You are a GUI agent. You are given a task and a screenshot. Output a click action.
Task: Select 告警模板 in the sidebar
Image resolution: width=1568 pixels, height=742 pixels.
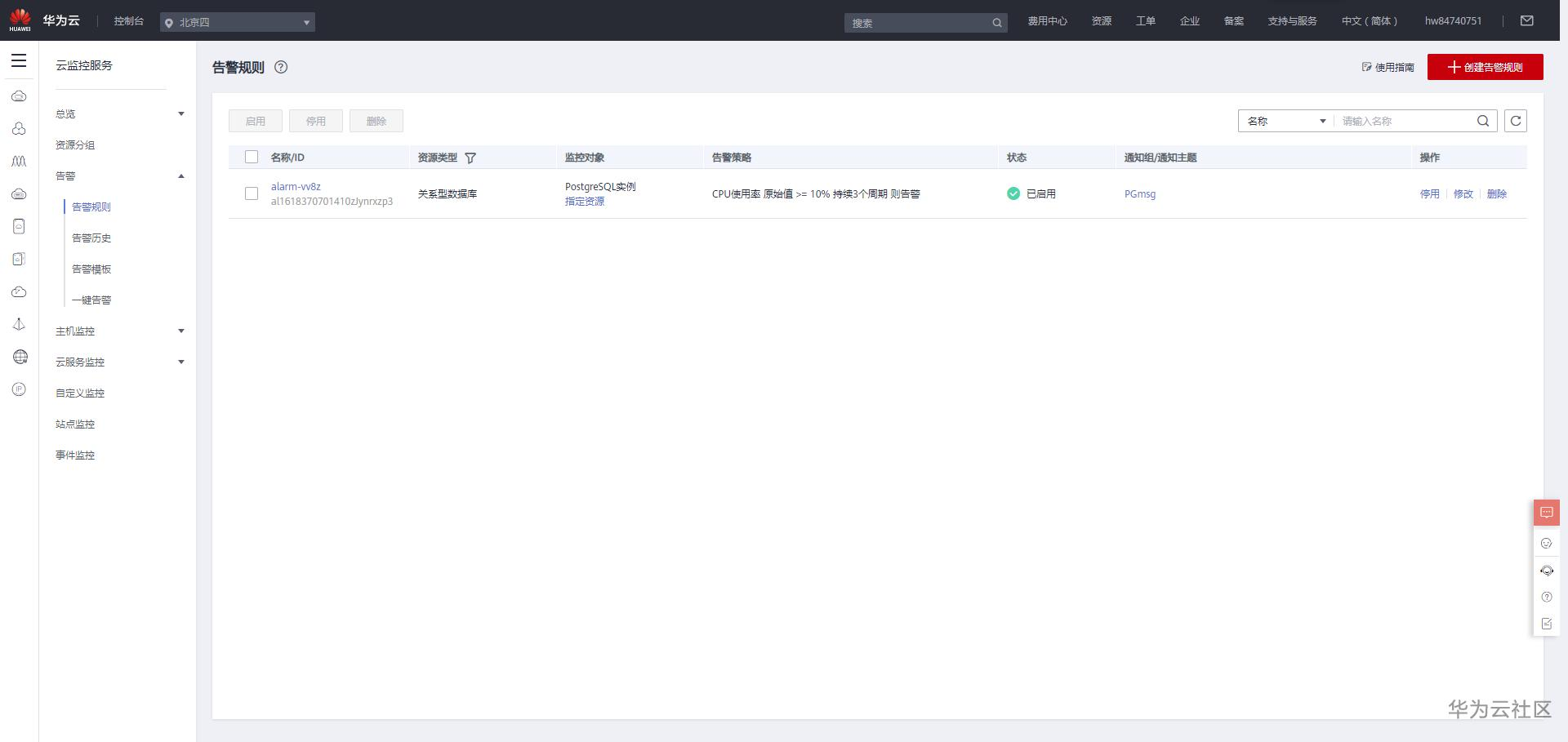pyautogui.click(x=91, y=269)
